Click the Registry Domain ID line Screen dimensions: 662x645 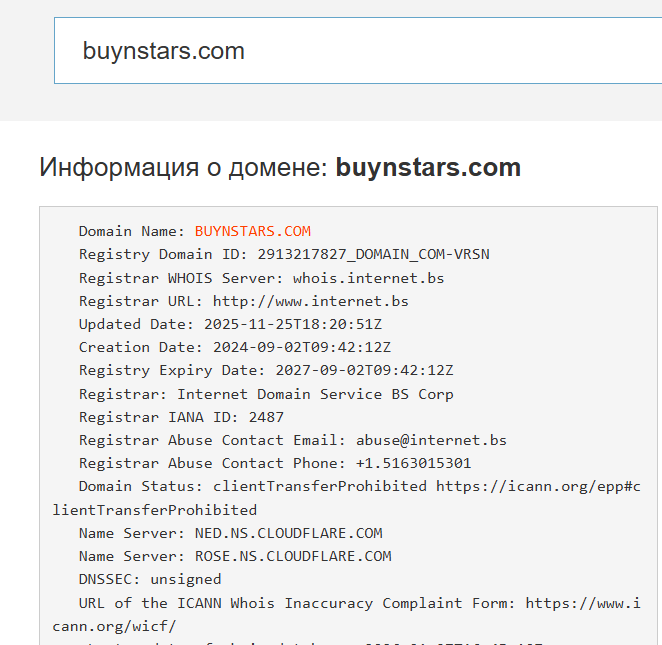tap(283, 254)
